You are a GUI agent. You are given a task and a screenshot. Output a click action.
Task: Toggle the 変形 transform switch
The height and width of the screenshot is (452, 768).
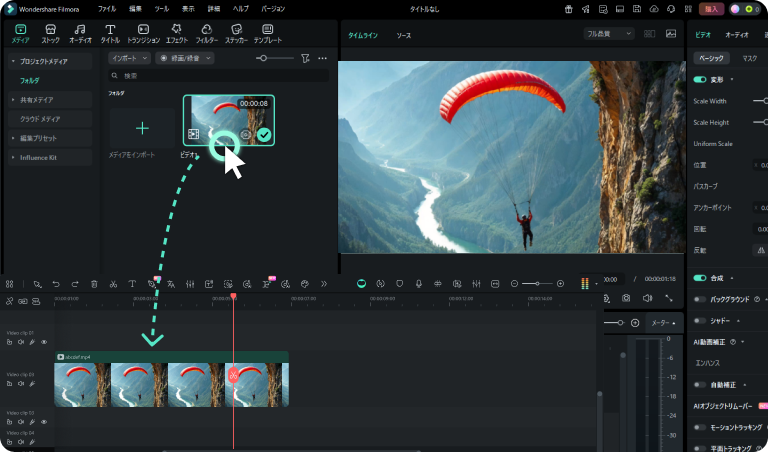(x=700, y=79)
